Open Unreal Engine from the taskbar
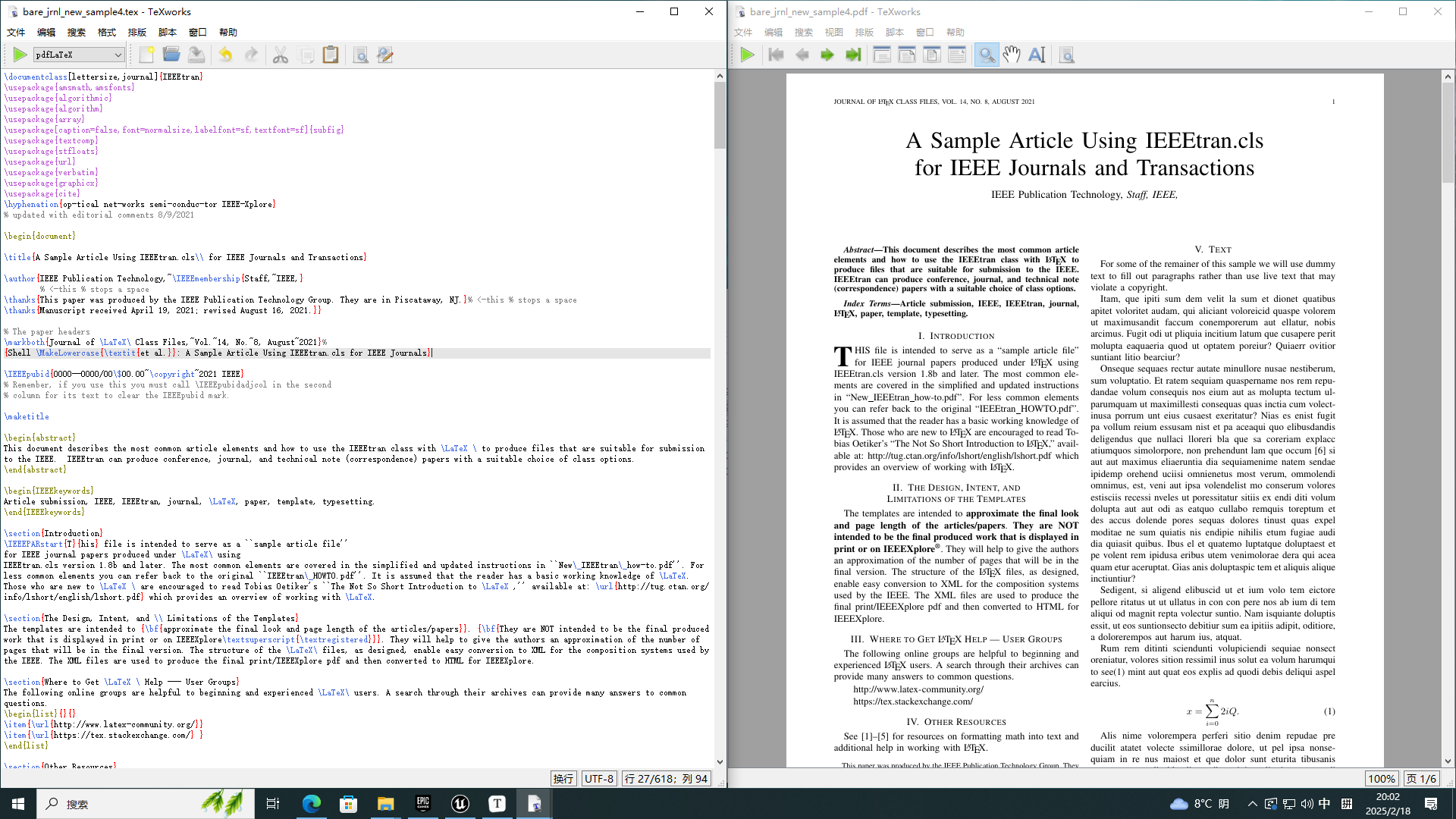This screenshot has width=1456, height=819. pos(460,804)
